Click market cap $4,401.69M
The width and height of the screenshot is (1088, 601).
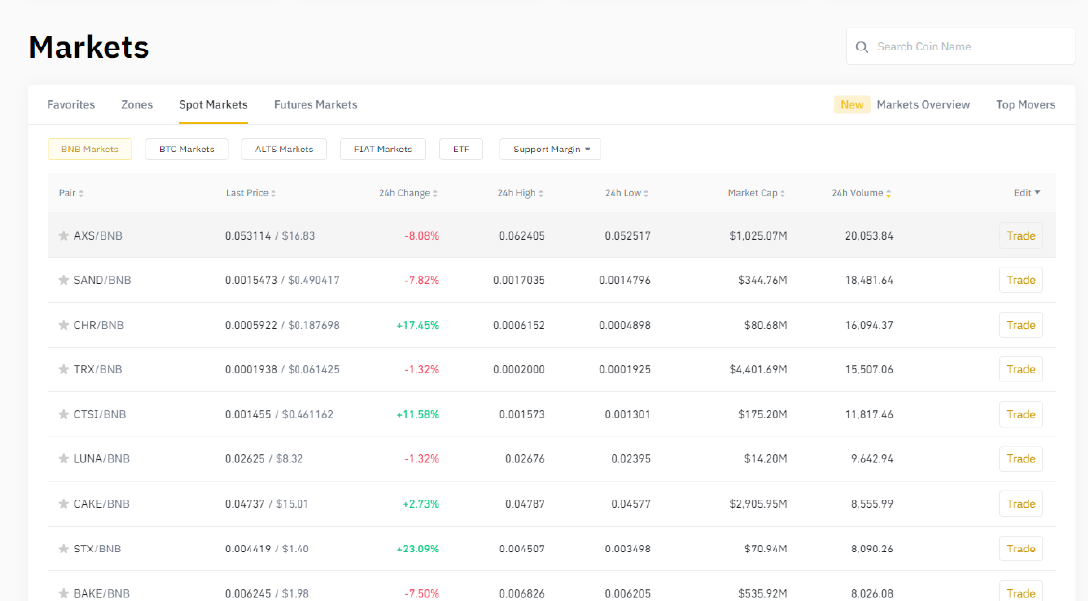[x=758, y=369]
